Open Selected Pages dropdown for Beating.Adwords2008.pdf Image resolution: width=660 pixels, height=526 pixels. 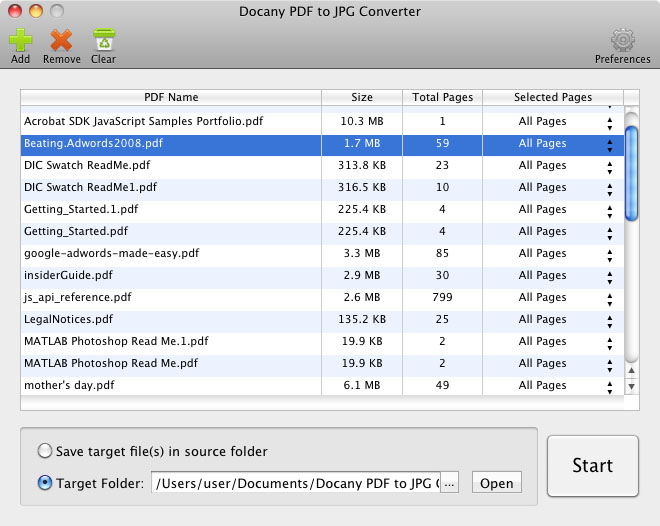[x=609, y=144]
